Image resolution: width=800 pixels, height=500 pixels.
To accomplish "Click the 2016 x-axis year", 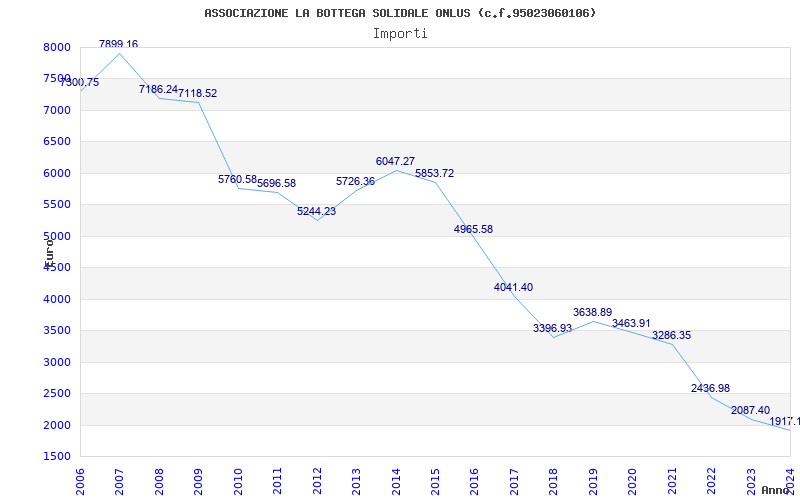I will [474, 482].
